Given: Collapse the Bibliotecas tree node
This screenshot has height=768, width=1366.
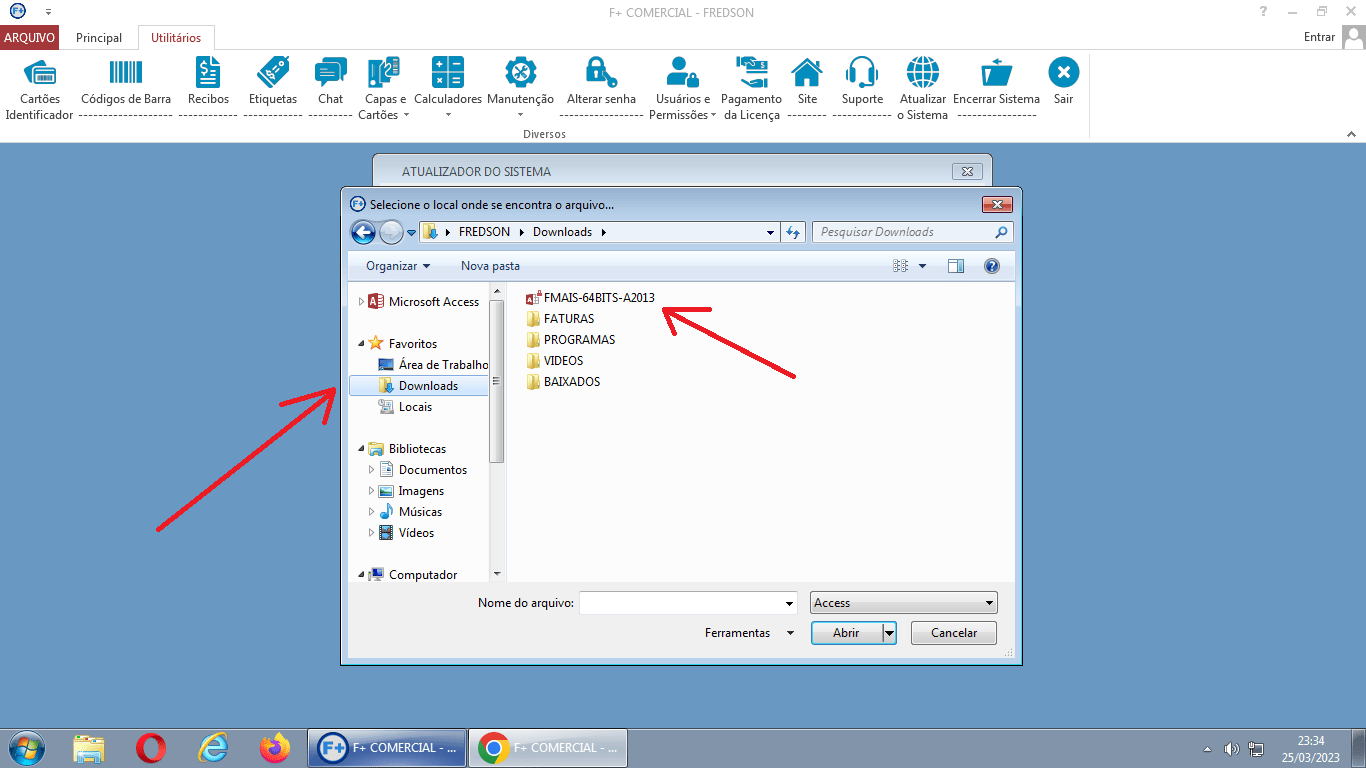Looking at the screenshot, I should [361, 449].
